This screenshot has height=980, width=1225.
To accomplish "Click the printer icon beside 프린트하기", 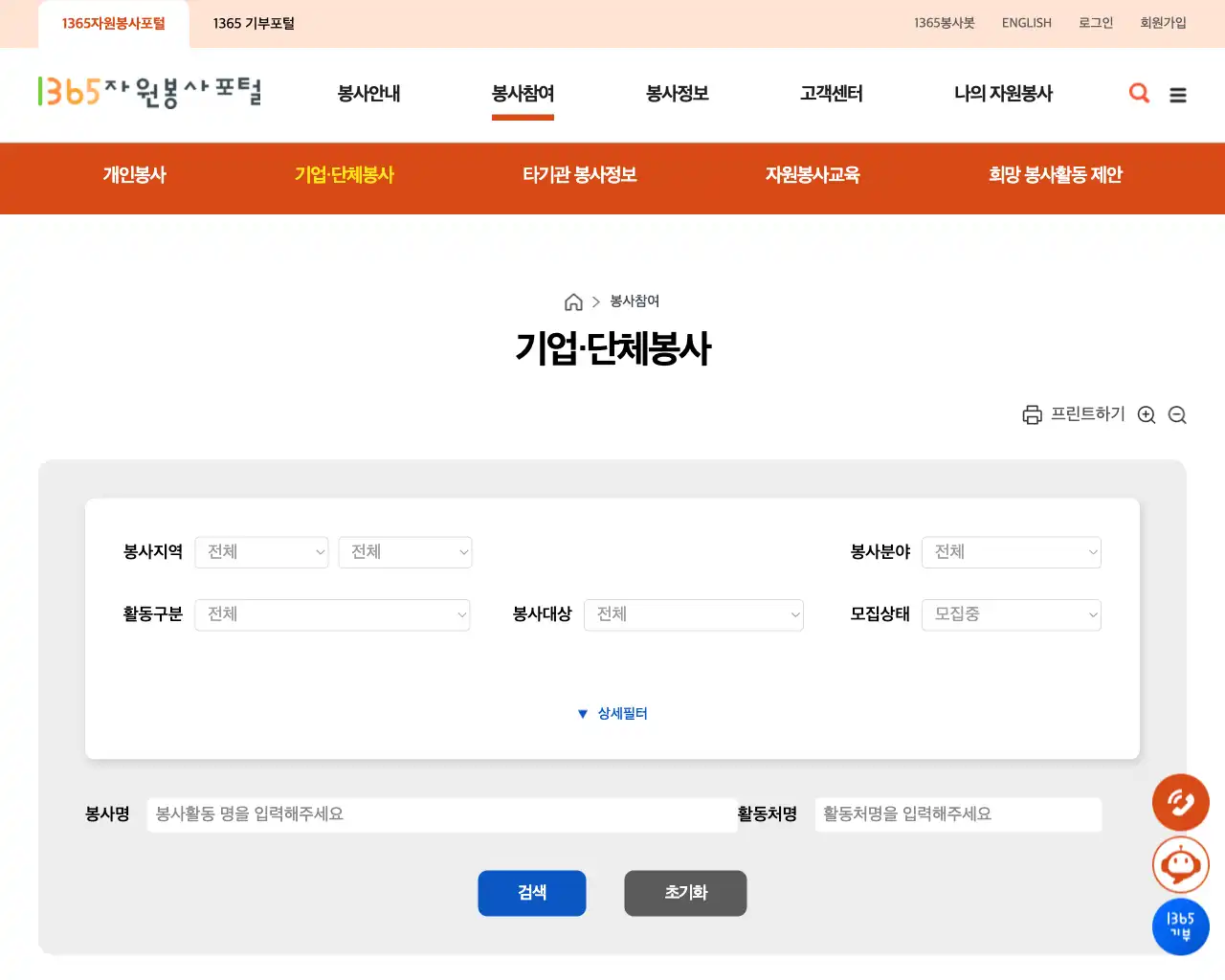I will click(1032, 414).
